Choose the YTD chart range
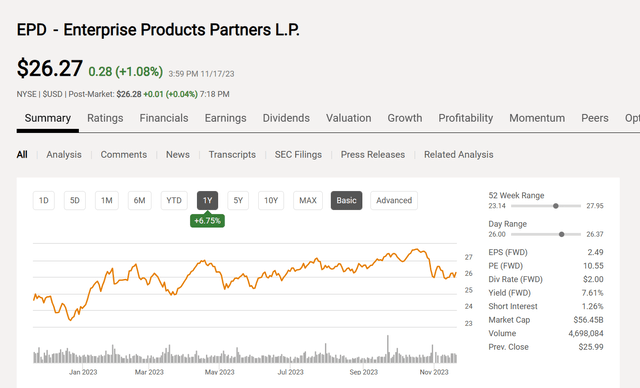 click(174, 200)
